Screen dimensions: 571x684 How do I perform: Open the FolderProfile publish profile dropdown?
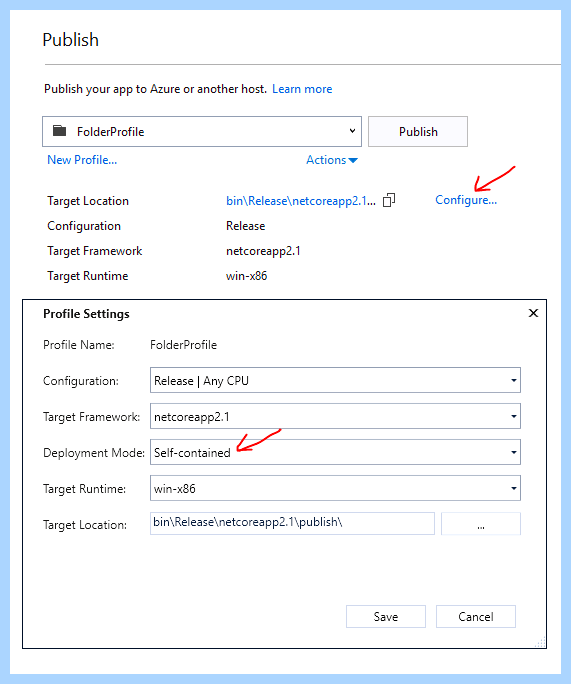tap(202, 131)
